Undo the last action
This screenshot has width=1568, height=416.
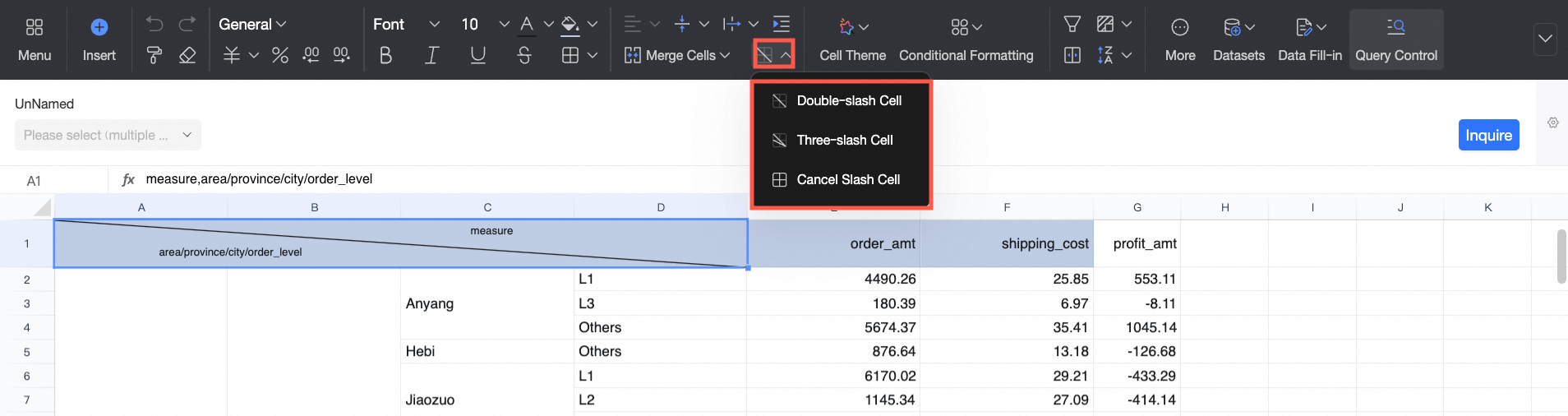[154, 24]
